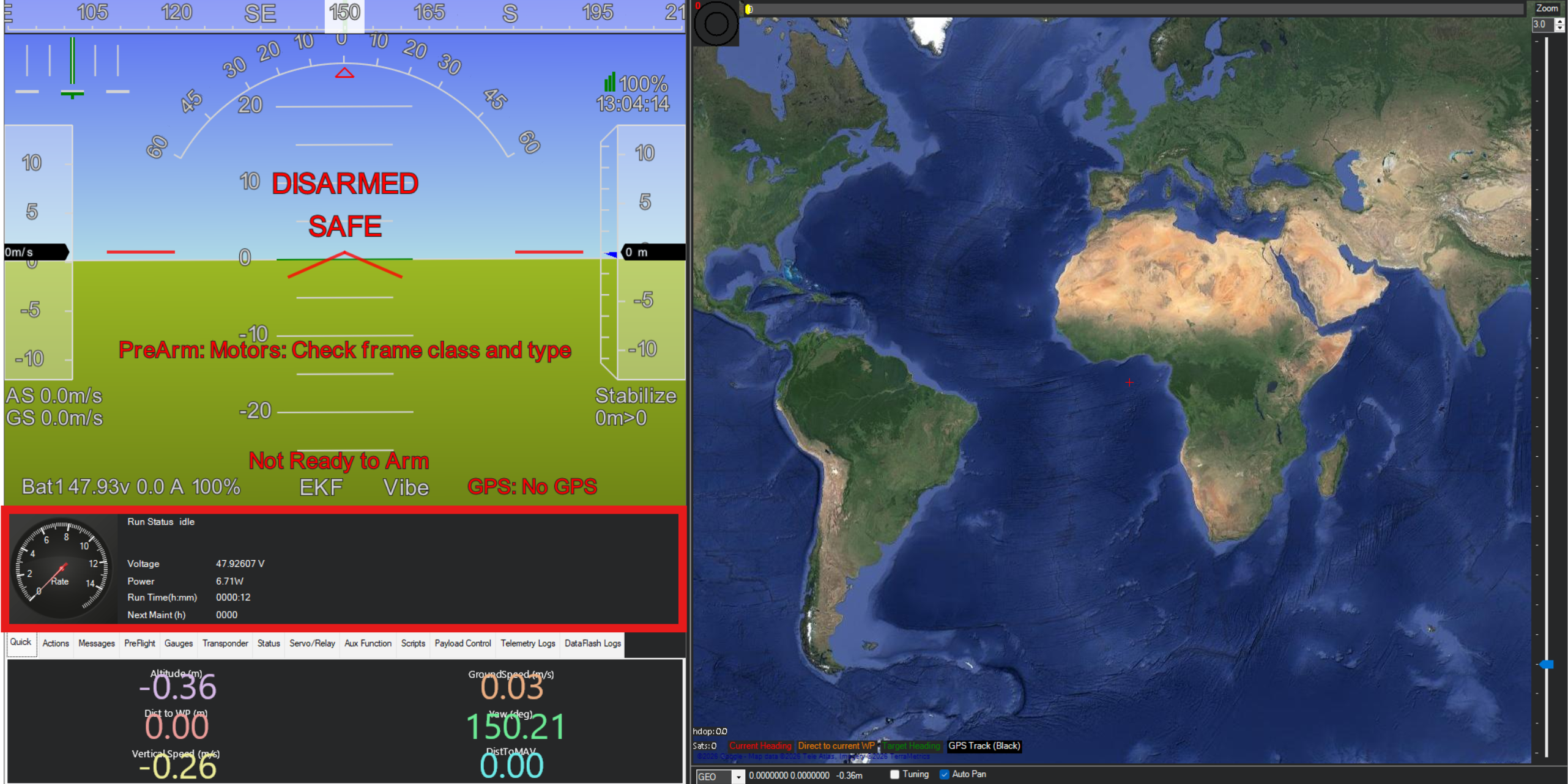Enable the Tuning checkbox
1568x784 pixels.
click(894, 774)
